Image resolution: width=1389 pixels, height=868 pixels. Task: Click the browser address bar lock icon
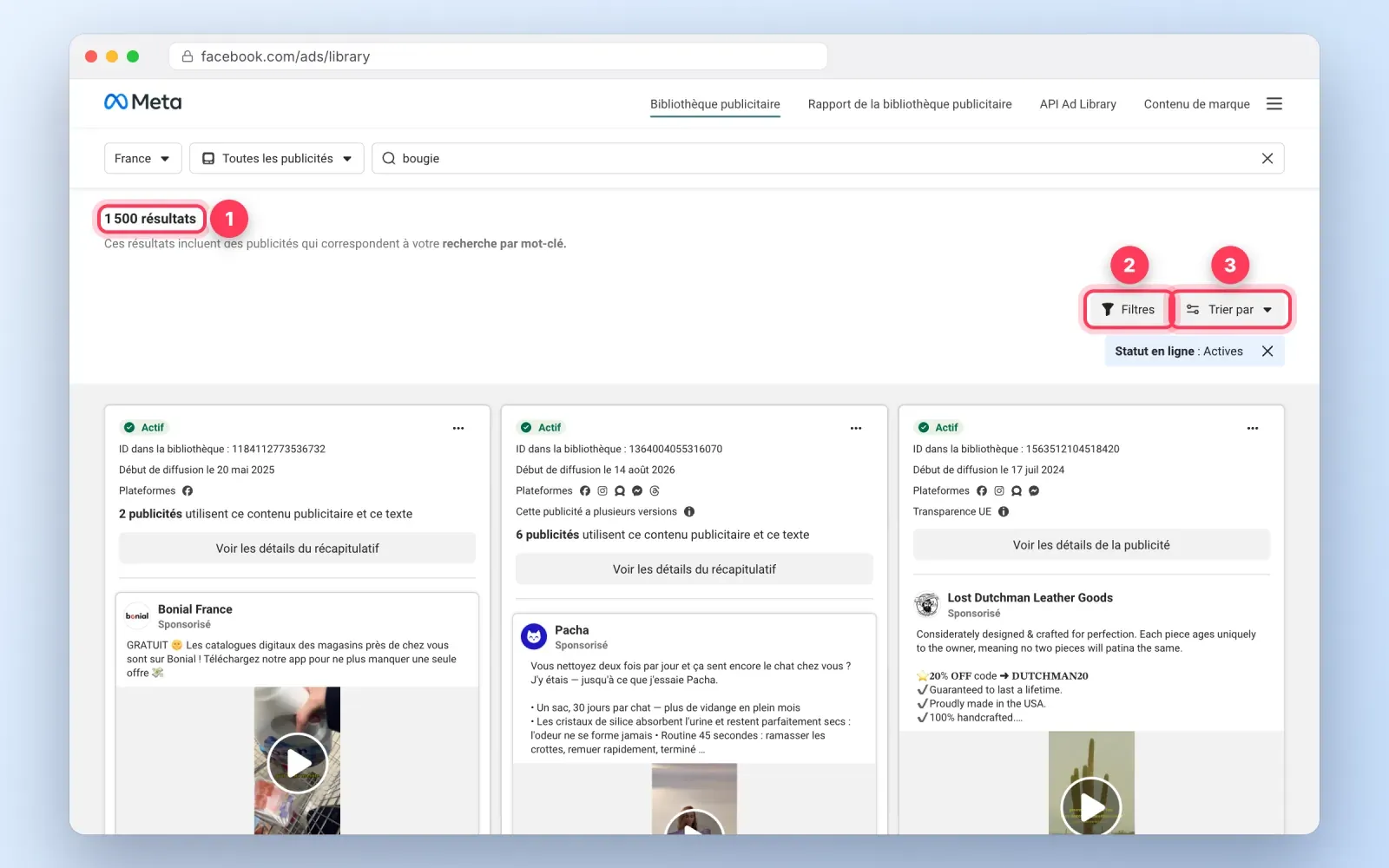[x=187, y=56]
